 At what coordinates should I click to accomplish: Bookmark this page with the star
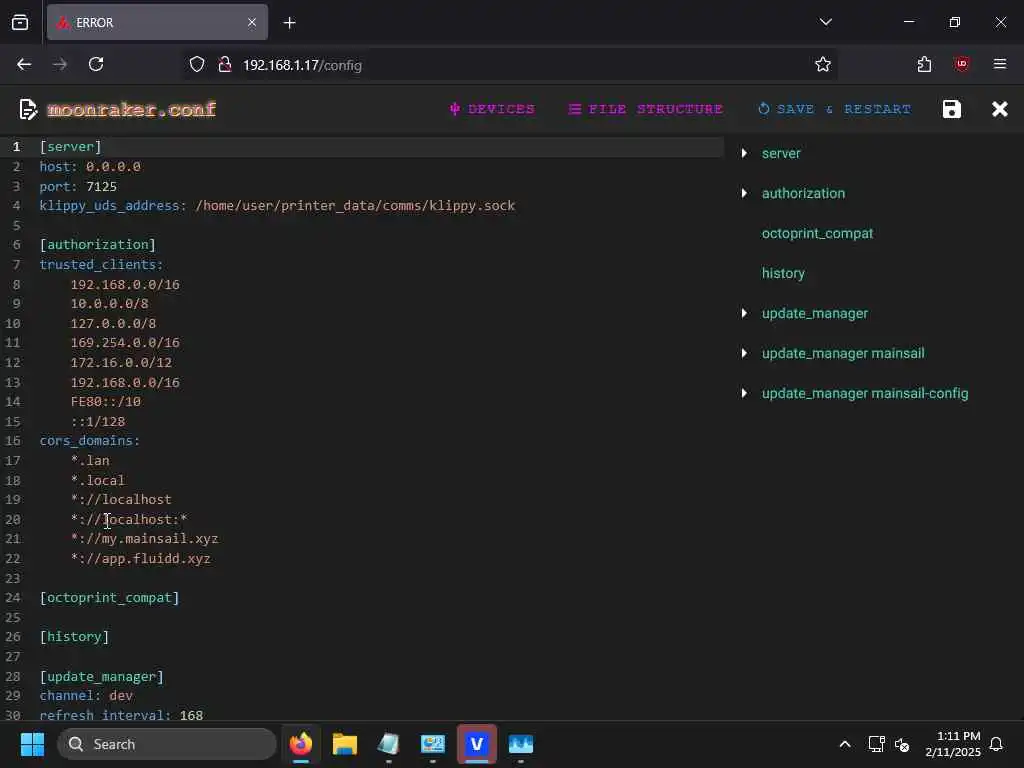pyautogui.click(x=823, y=64)
